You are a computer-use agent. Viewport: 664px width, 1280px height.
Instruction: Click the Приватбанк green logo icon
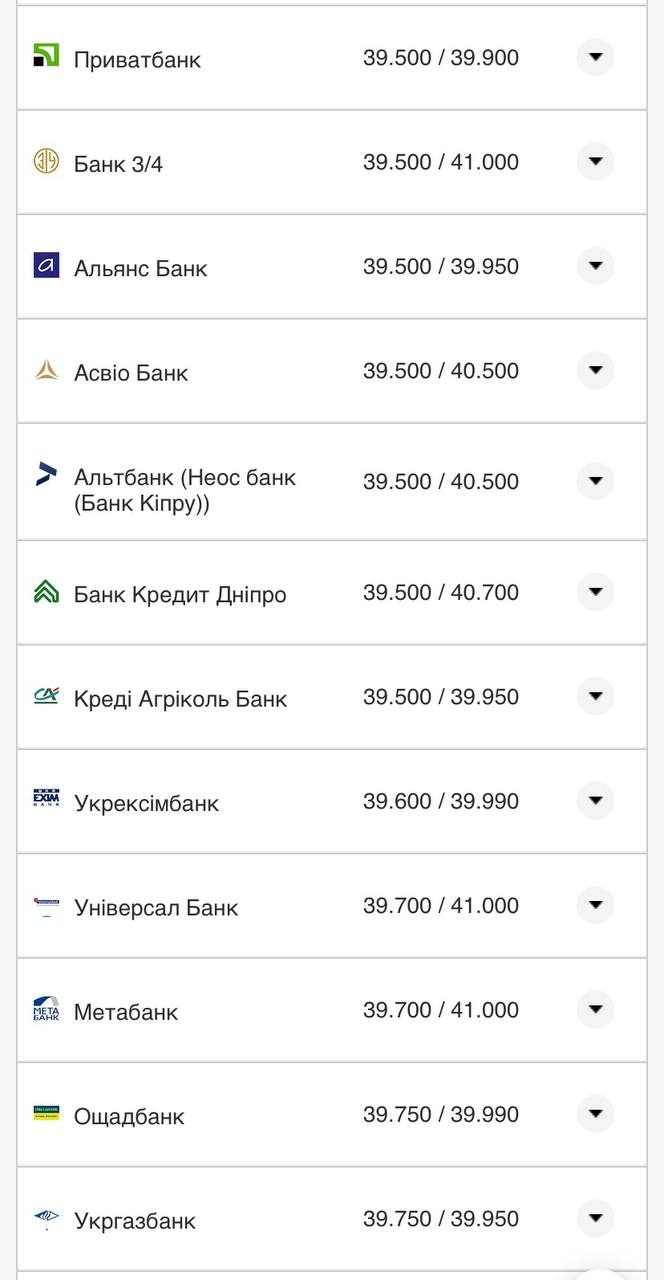[x=47, y=58]
